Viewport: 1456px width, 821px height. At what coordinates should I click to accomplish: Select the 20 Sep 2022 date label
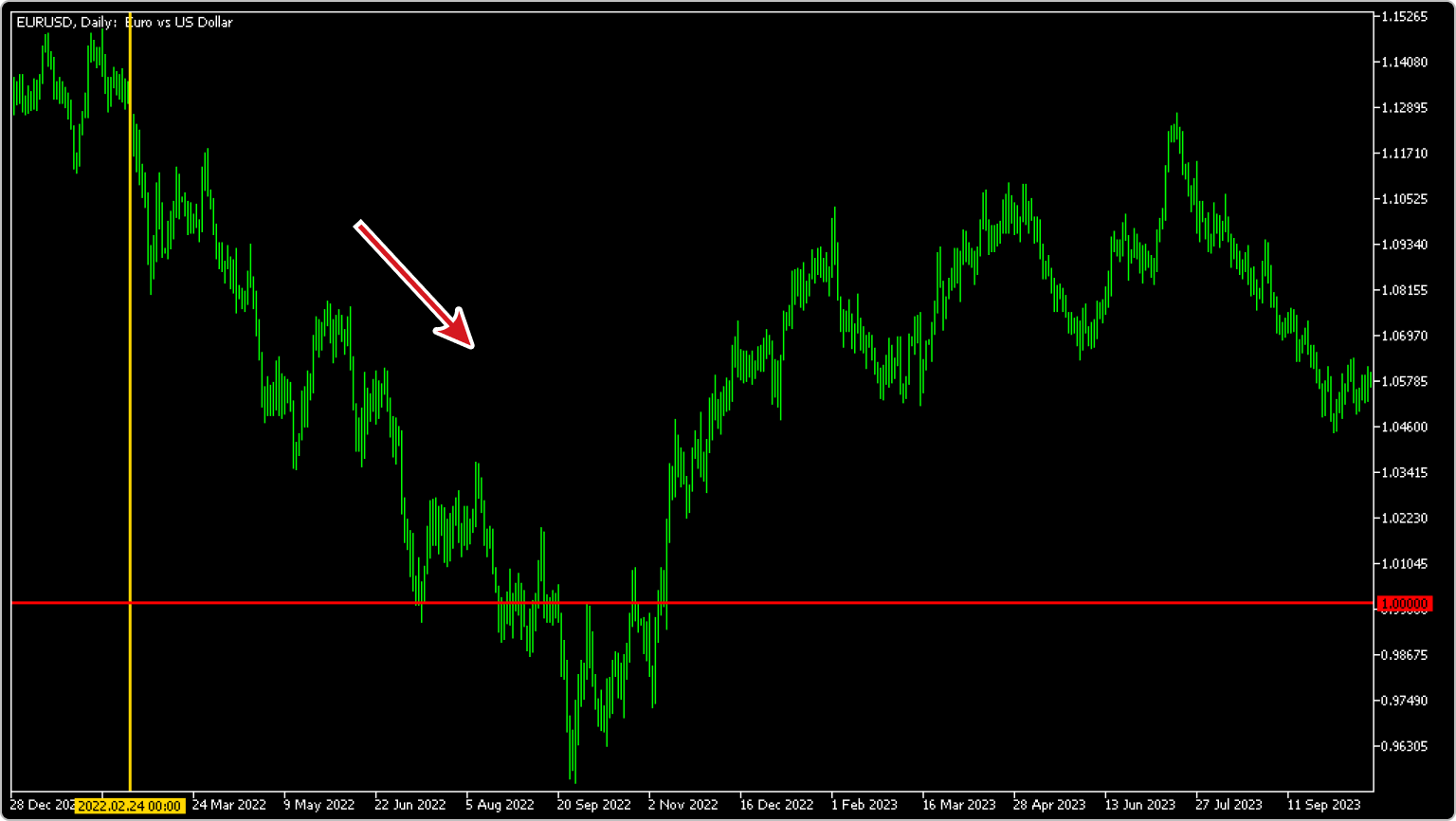tap(593, 805)
